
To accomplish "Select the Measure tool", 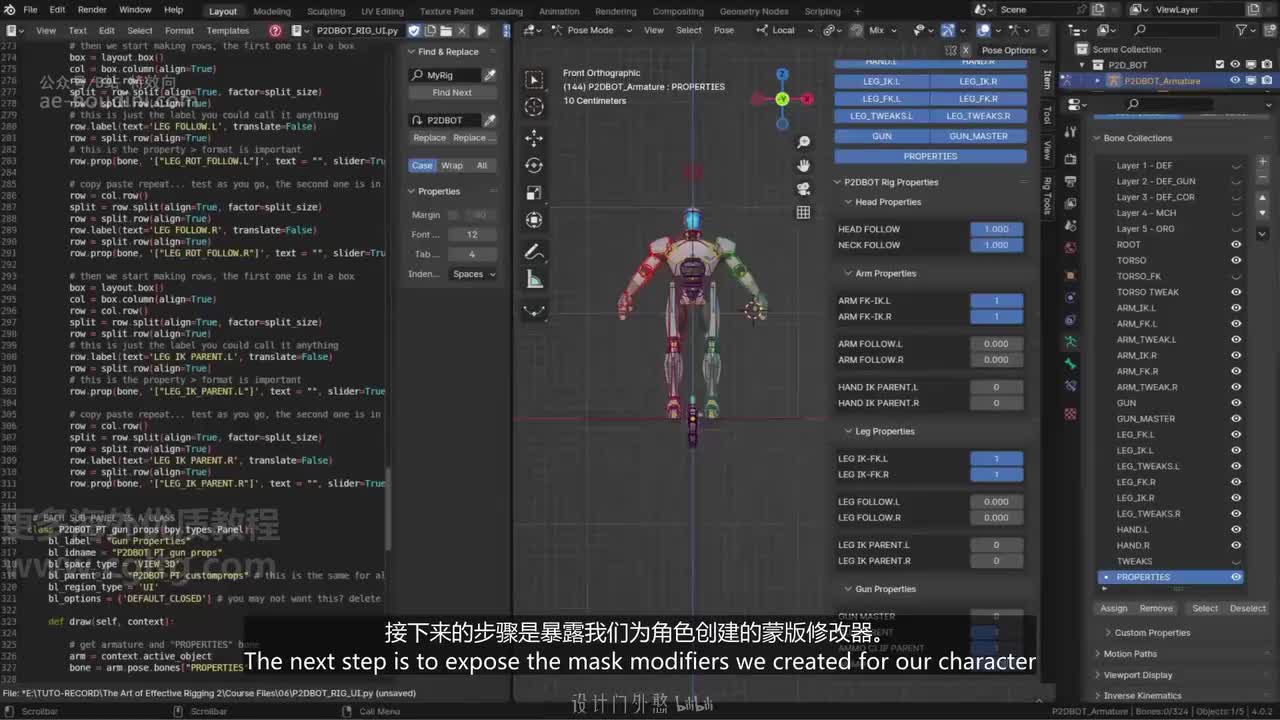I will pos(534,280).
